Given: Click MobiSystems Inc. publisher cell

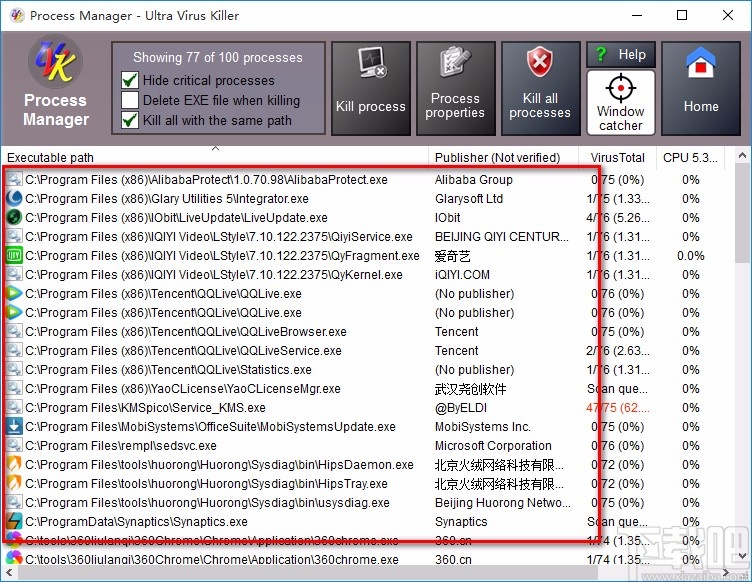Looking at the screenshot, I should pos(482,427).
